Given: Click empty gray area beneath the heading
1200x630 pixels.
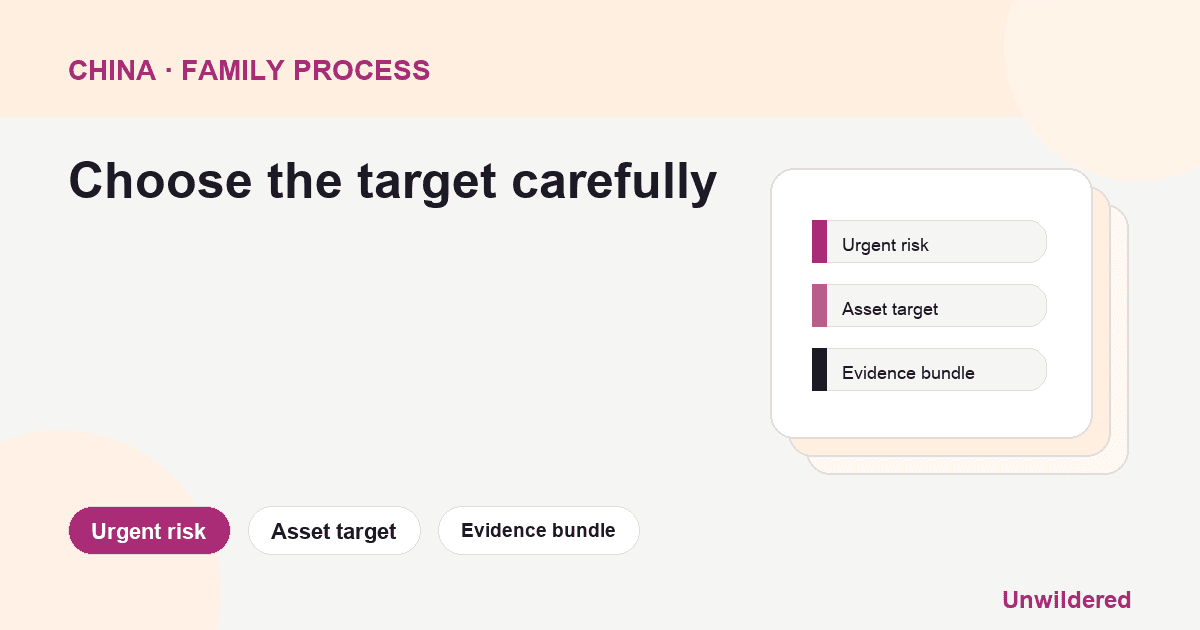Looking at the screenshot, I should pyautogui.click(x=400, y=350).
